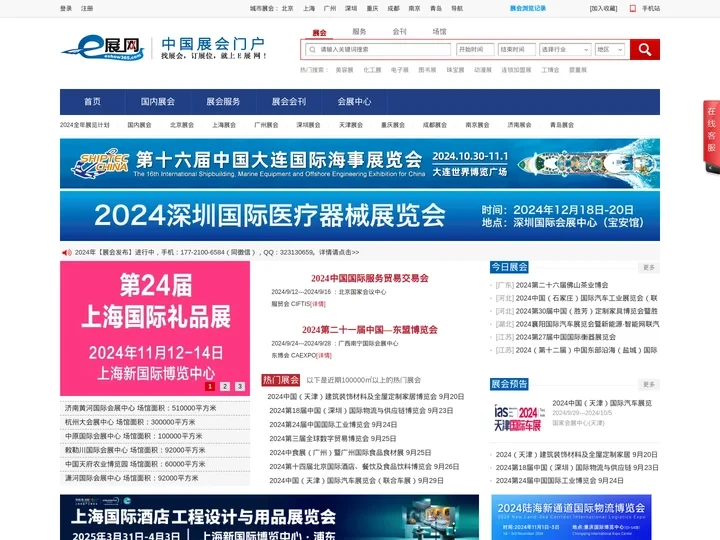Click the 登录 login link
This screenshot has height=540, width=720.
point(66,8)
